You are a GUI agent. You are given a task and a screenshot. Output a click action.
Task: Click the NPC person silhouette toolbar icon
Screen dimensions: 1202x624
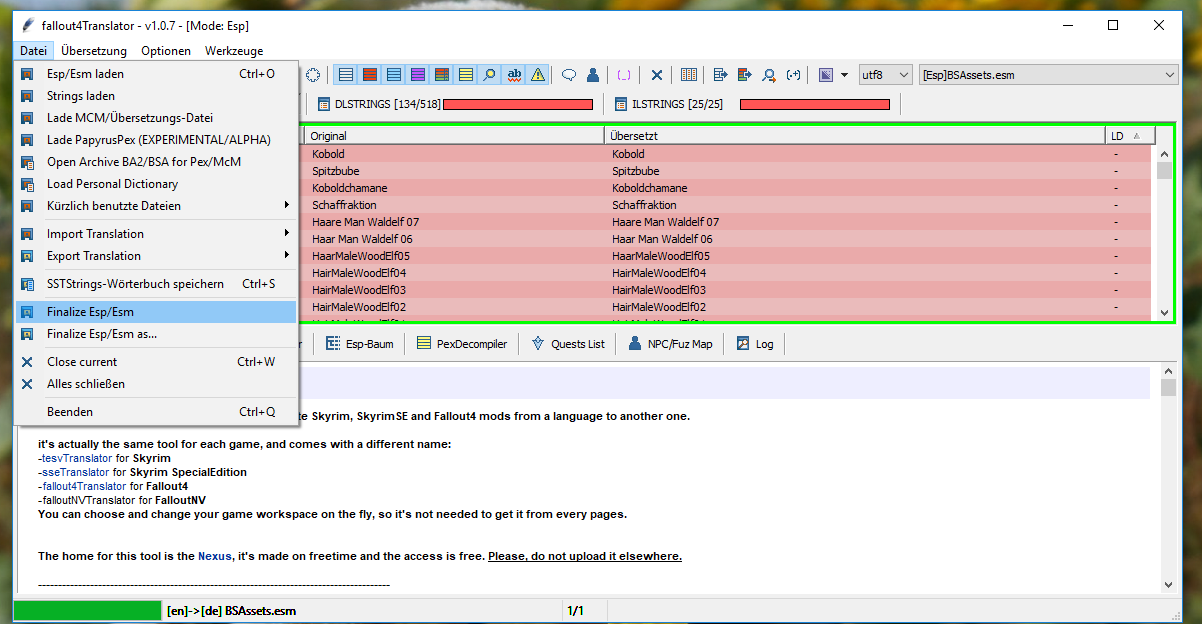[593, 75]
